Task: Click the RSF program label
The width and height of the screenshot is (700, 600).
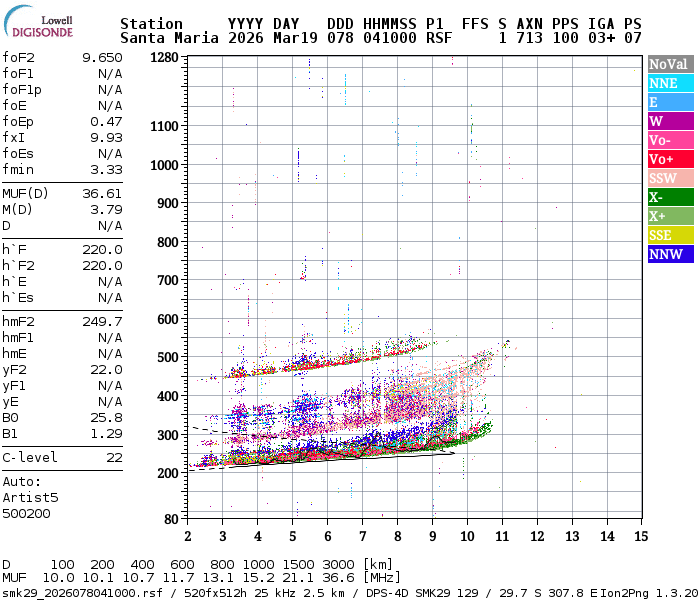Action: (x=439, y=38)
